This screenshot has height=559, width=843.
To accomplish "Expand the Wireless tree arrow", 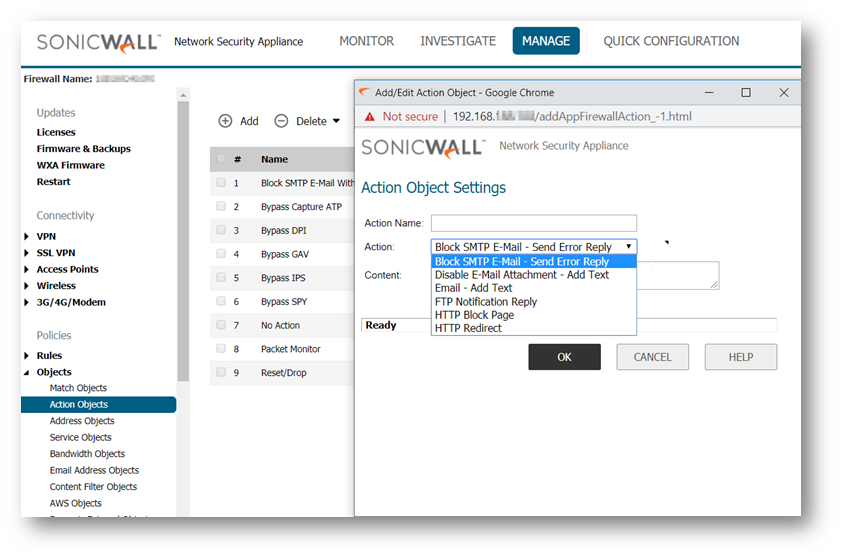I will (26, 286).
